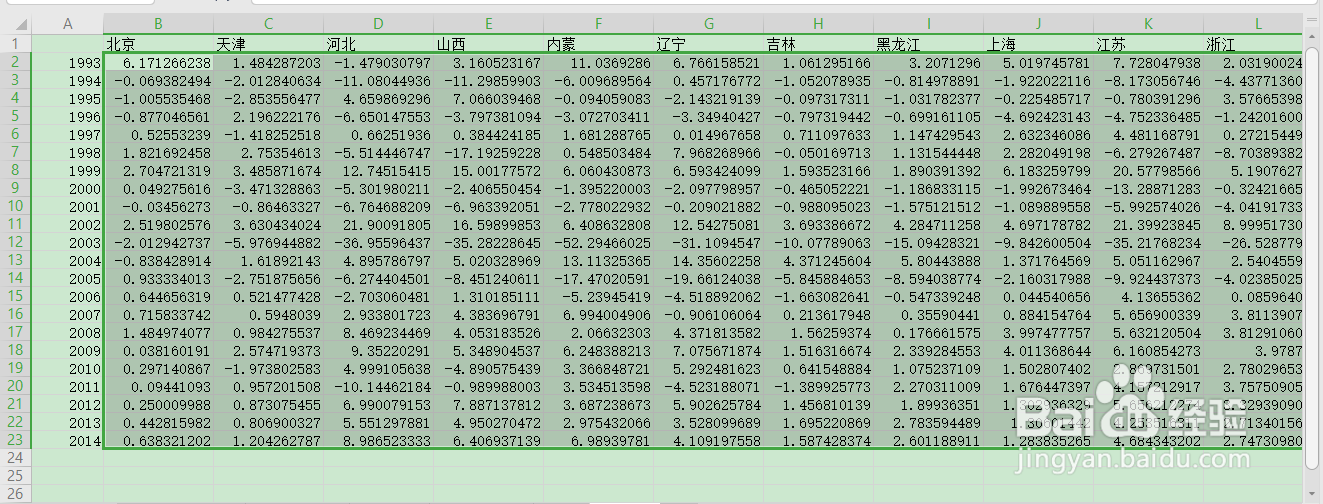Click cell with value 6.98939781

[598, 440]
